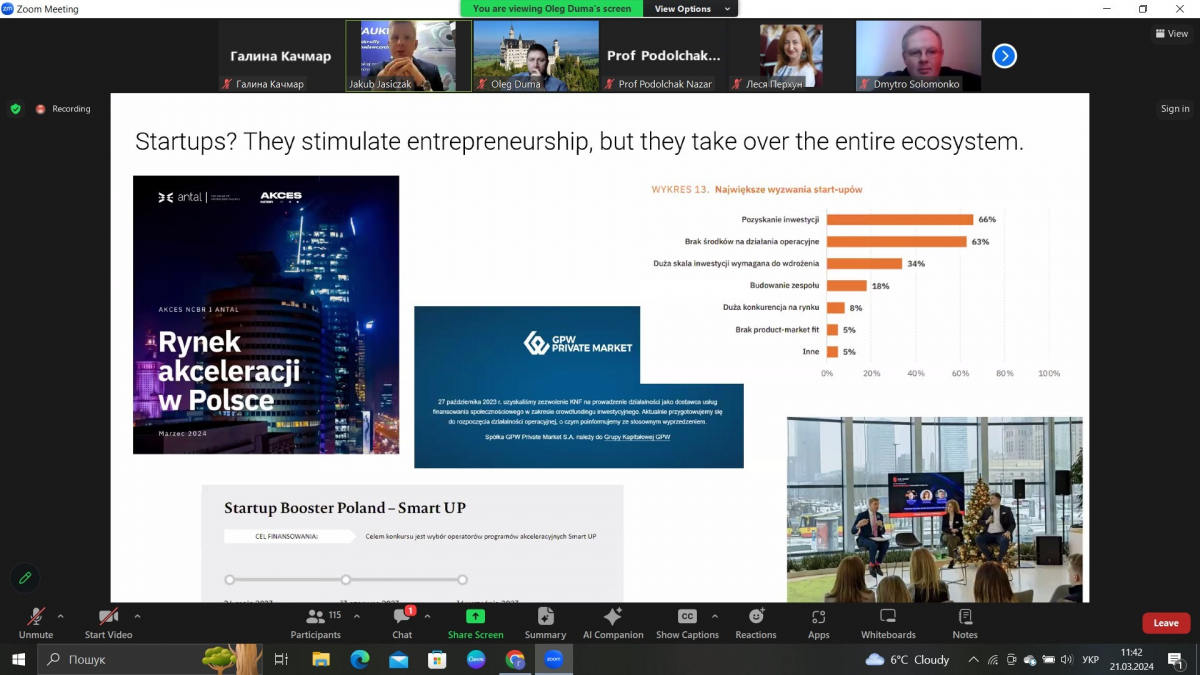Click the last timeline dot under Smart UP
This screenshot has width=1200, height=675.
462,579
